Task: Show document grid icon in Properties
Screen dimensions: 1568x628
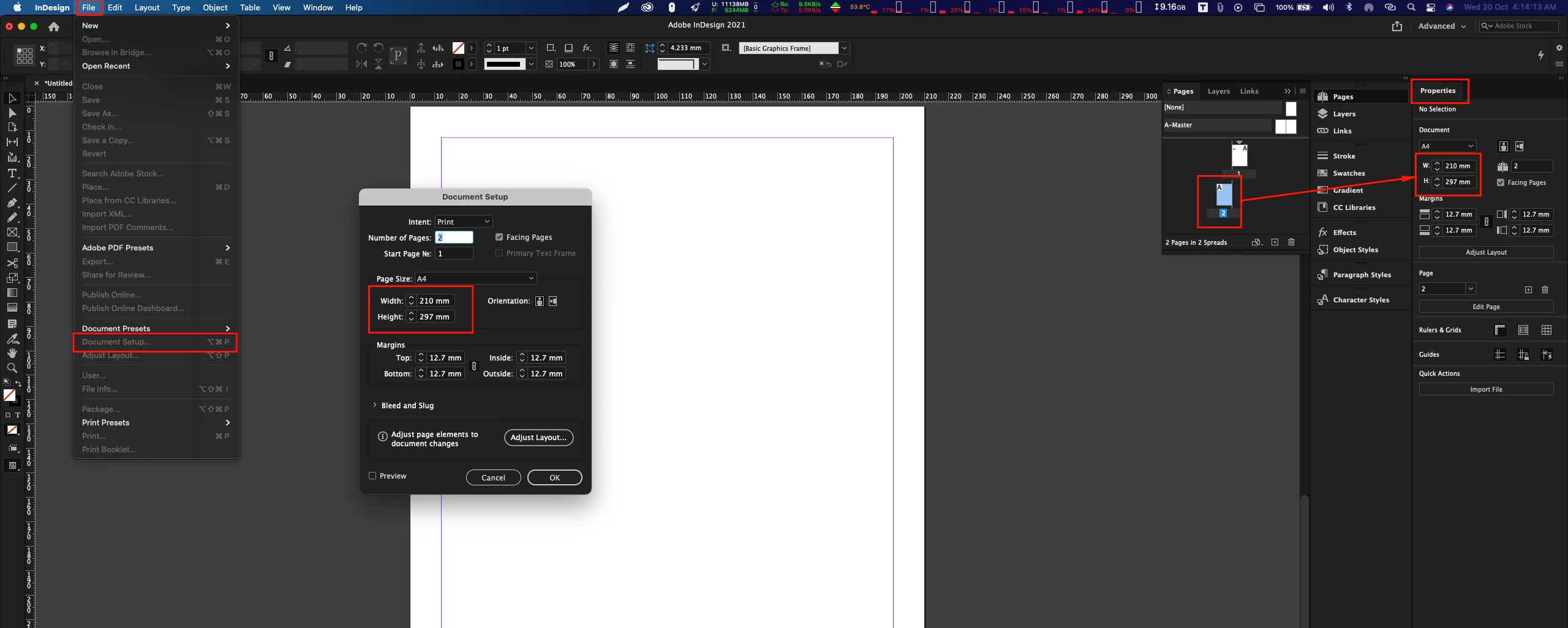Action: [x=1547, y=330]
